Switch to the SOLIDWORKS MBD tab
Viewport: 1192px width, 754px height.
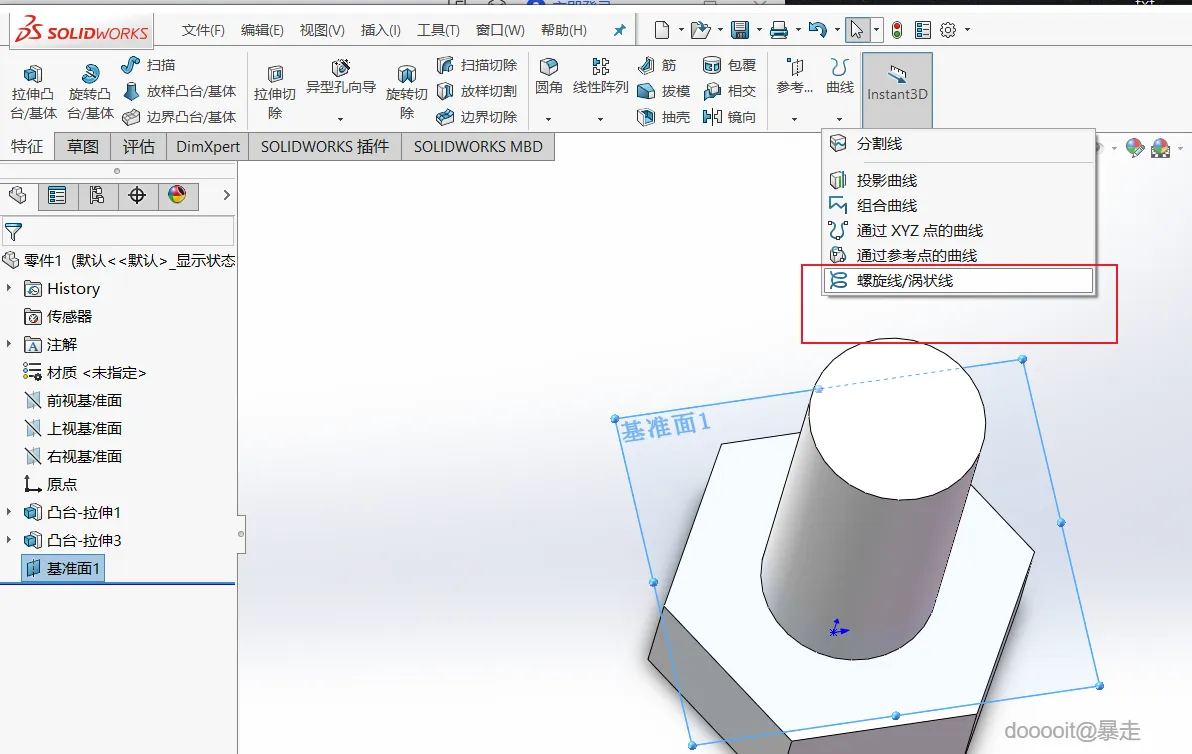pos(478,147)
